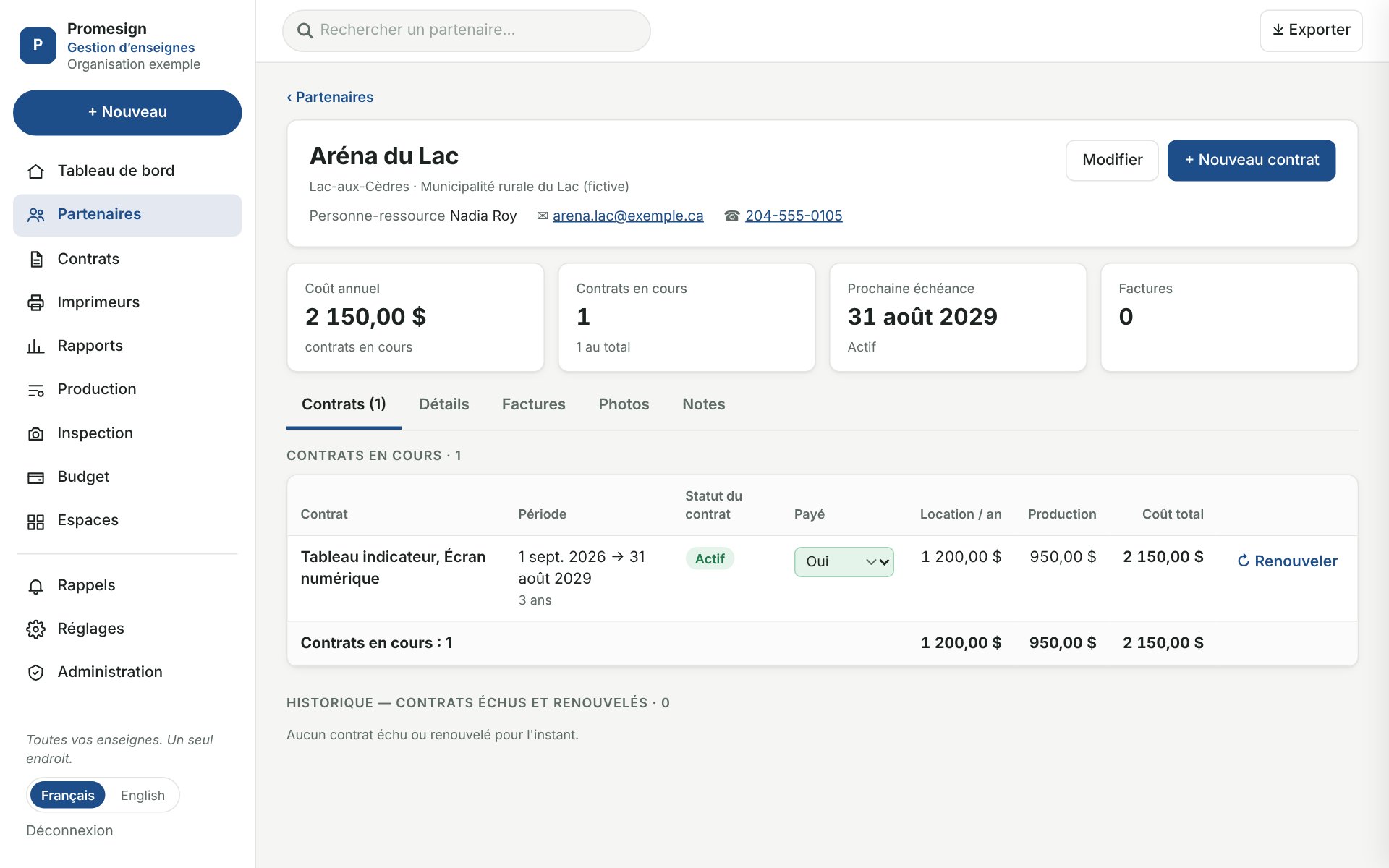Click the search magnifier icon
The width and height of the screenshot is (1389, 868).
(x=305, y=30)
